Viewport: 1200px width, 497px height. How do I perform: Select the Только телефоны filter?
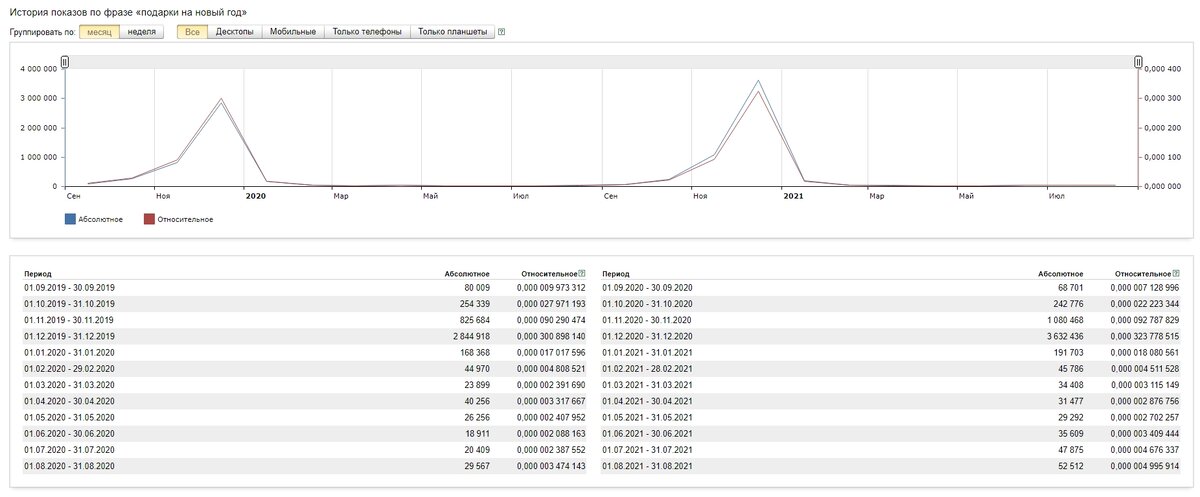point(368,32)
